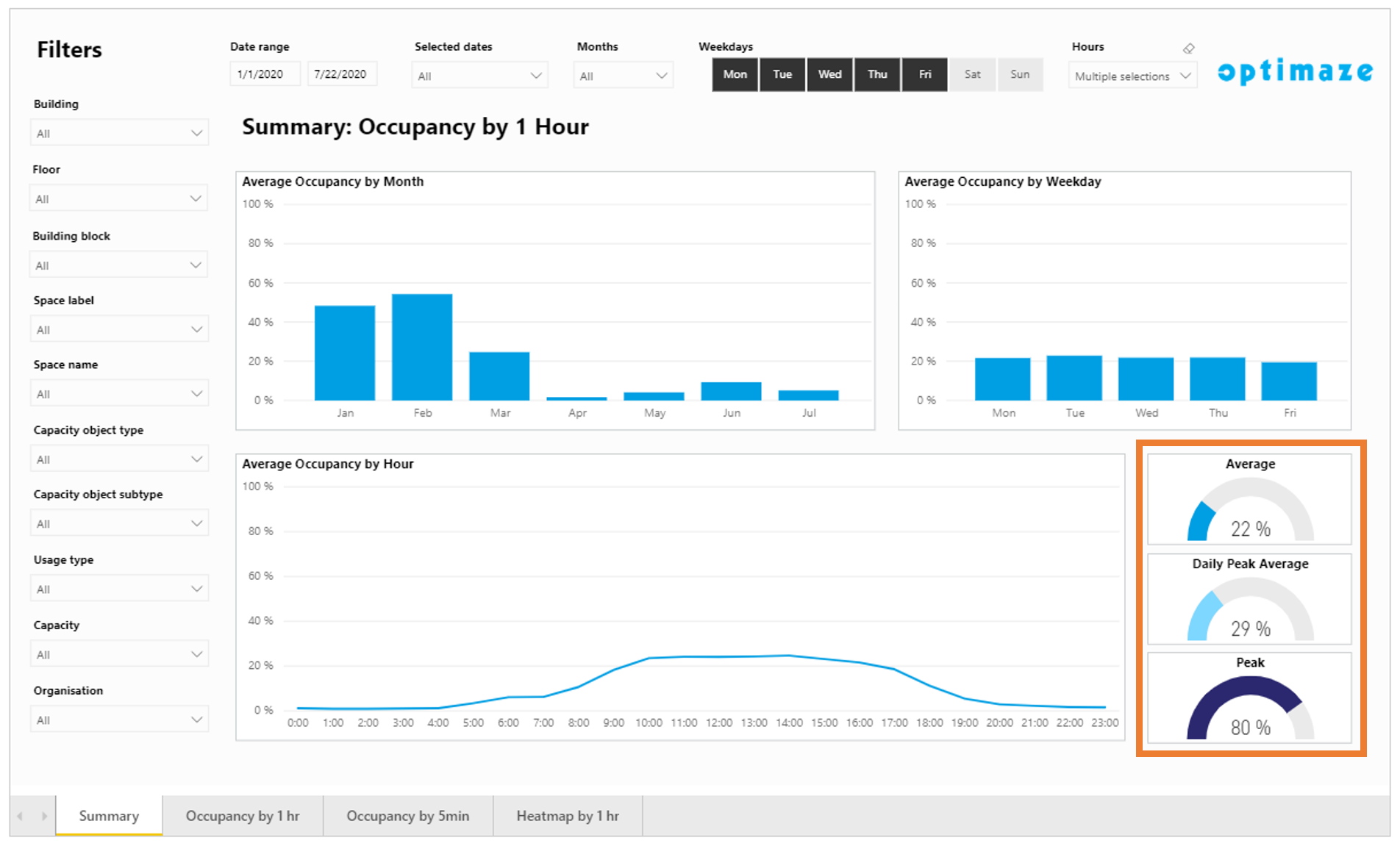Enable the Sat weekday filter
Viewport: 1400px width, 846px height.
tap(972, 74)
